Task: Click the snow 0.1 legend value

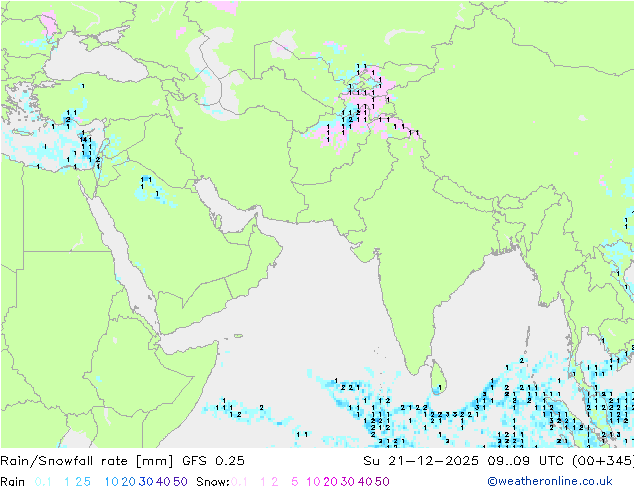Action: pyautogui.click(x=239, y=482)
